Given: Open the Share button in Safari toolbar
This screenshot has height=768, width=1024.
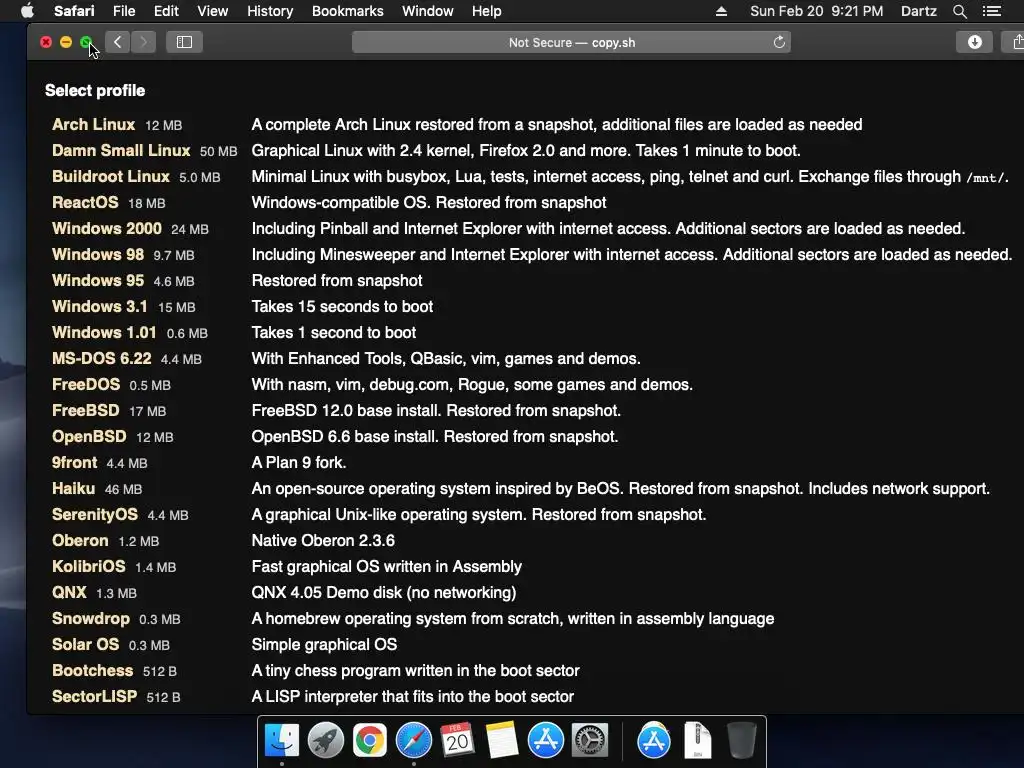Looking at the screenshot, I should click(1016, 42).
